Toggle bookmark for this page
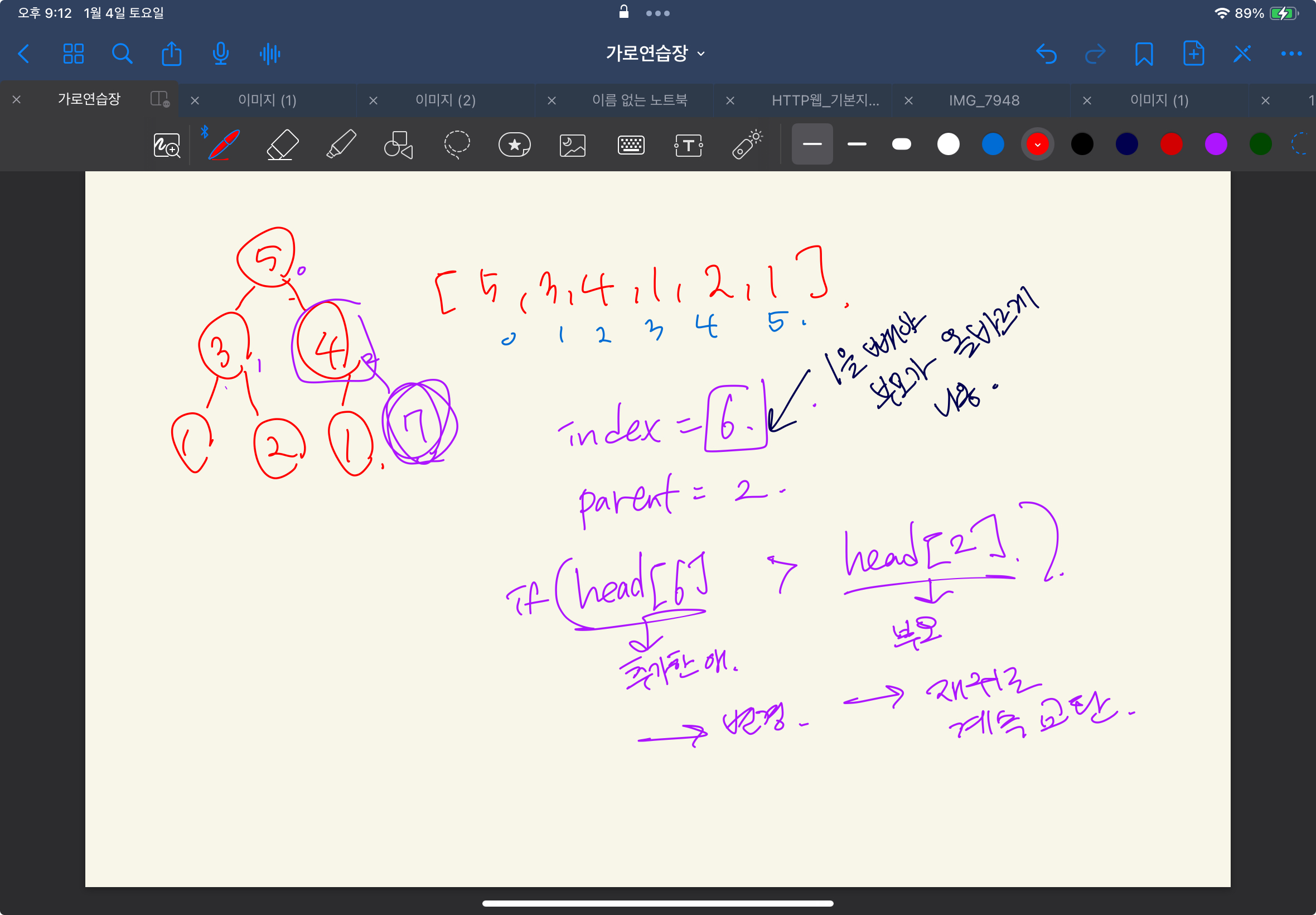This screenshot has height=915, width=1316. [x=1144, y=54]
